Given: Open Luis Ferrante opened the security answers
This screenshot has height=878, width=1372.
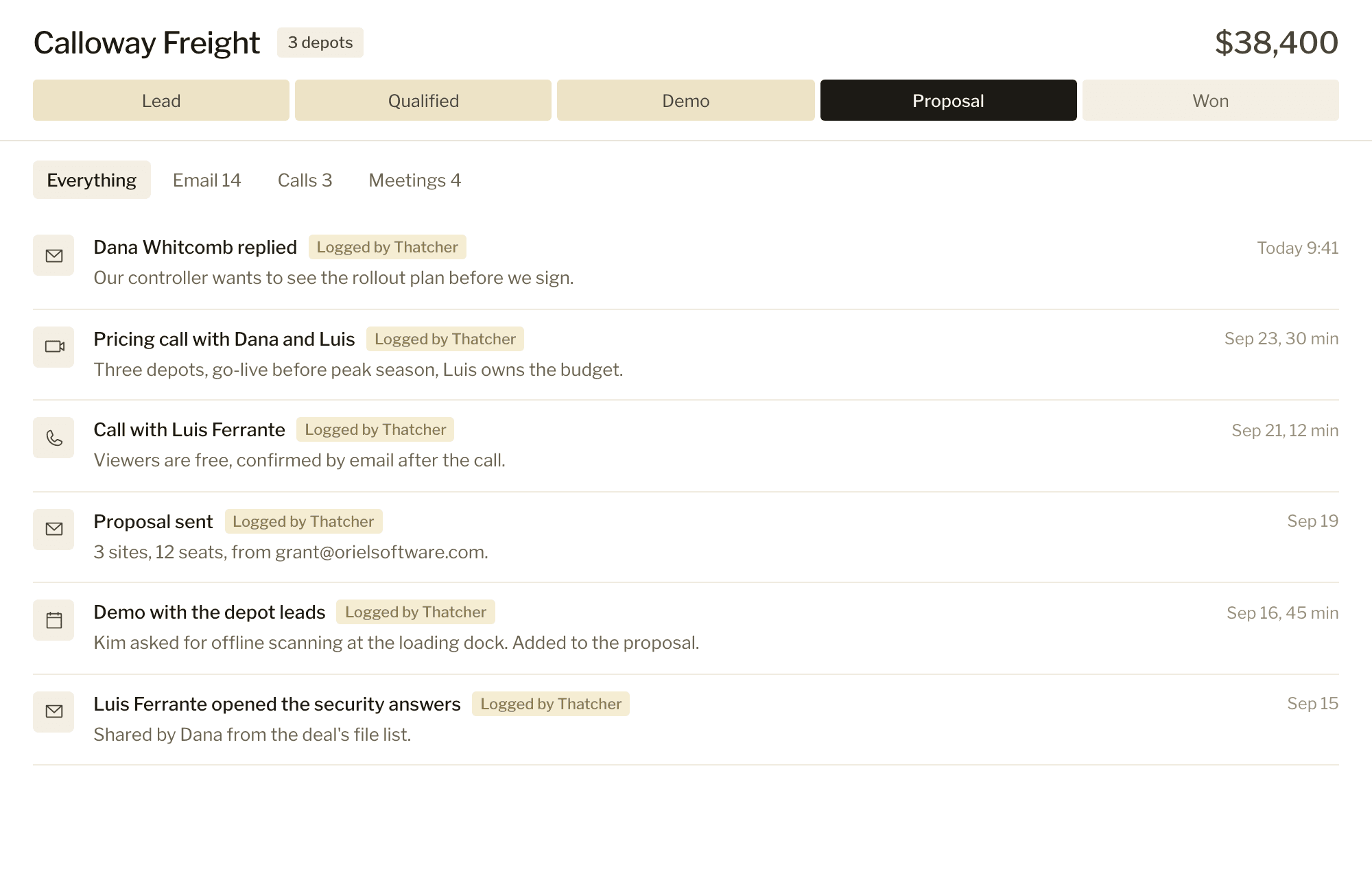Looking at the screenshot, I should [277, 704].
